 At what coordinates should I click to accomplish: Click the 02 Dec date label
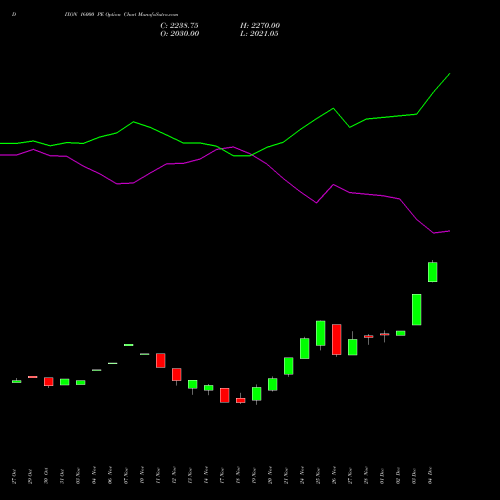click(x=398, y=476)
